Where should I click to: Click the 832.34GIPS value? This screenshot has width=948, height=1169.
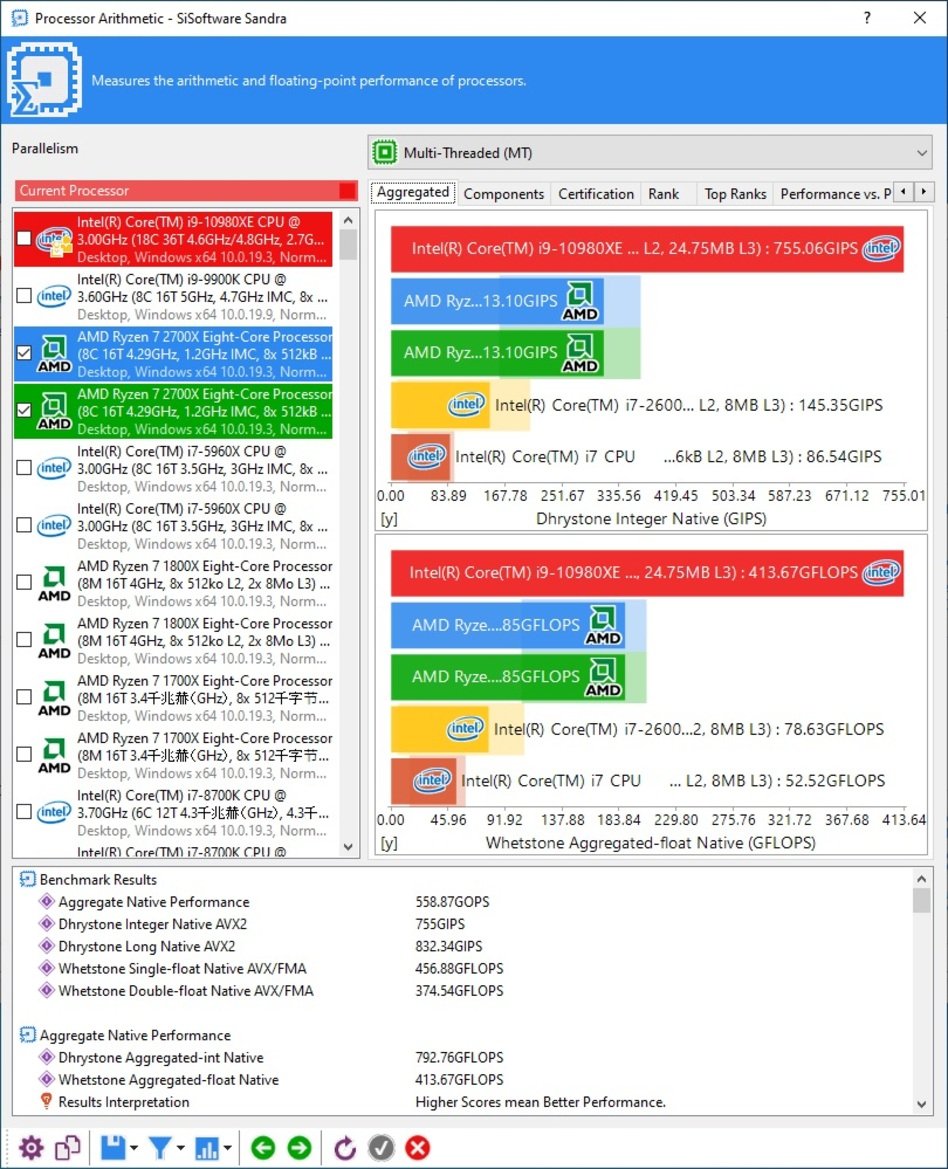click(x=449, y=947)
